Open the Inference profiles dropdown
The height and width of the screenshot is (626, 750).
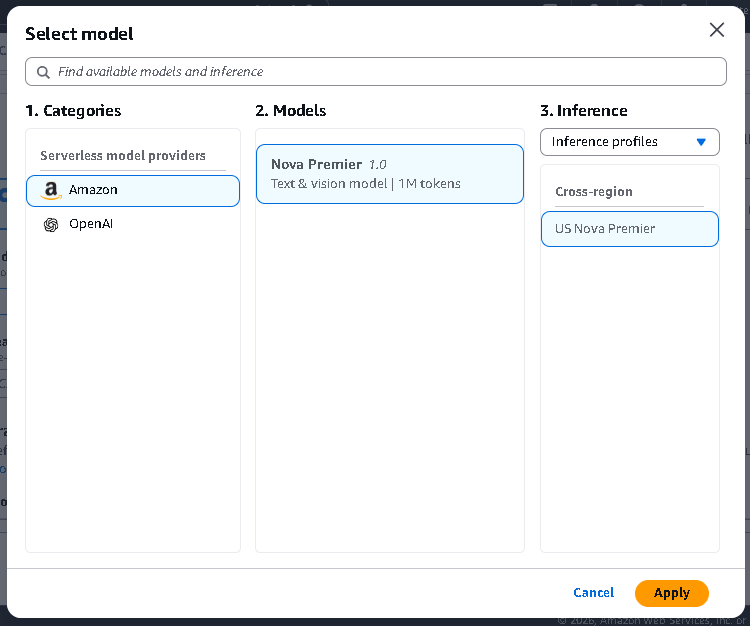click(629, 142)
